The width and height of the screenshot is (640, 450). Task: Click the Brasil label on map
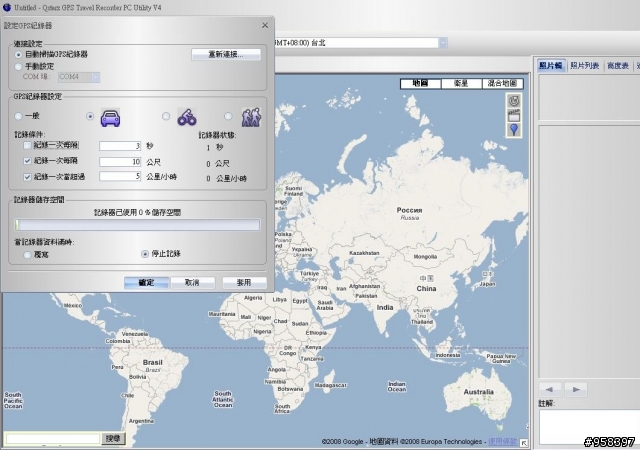pyautogui.click(x=153, y=363)
